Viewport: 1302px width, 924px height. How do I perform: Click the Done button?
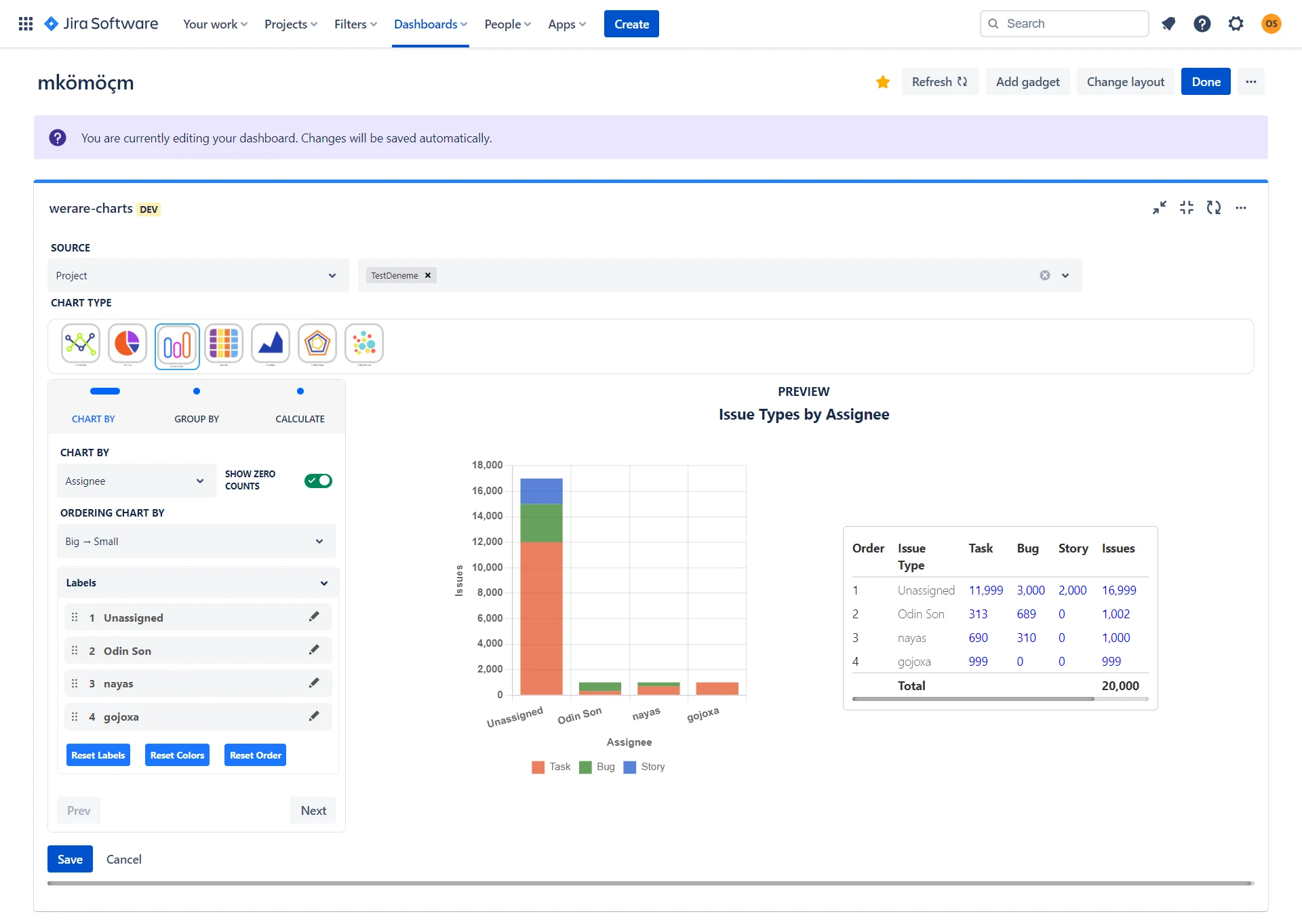tap(1206, 82)
